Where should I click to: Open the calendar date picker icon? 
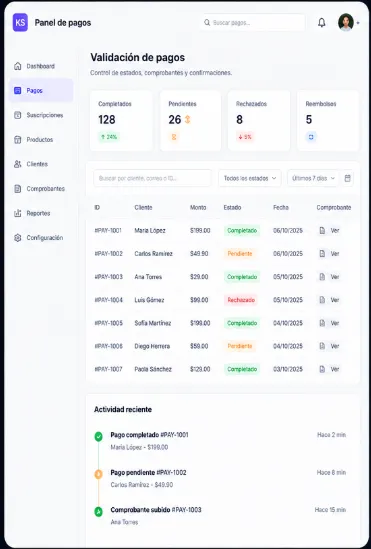point(347,178)
